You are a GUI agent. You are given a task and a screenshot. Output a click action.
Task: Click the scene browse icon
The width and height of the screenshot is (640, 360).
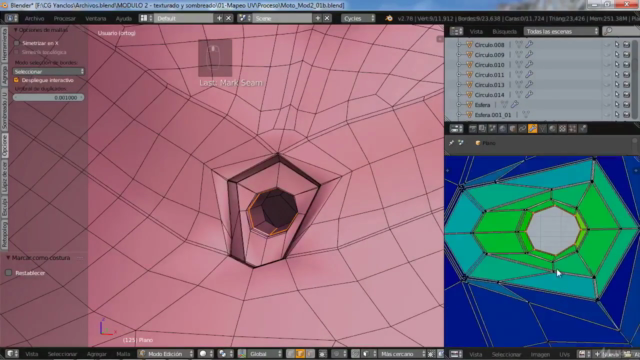coord(244,18)
